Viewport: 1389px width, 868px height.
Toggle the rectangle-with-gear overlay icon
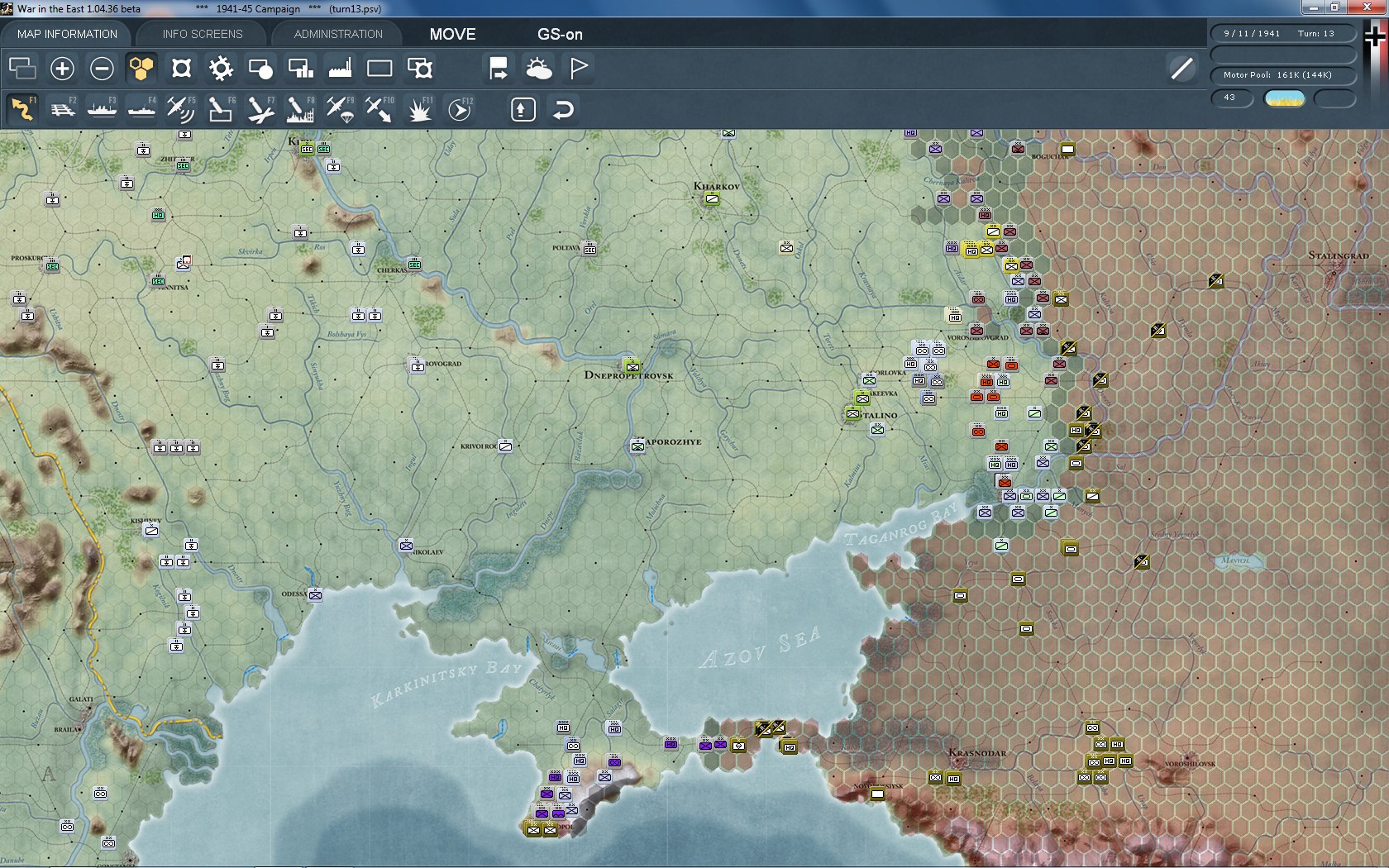(x=419, y=68)
